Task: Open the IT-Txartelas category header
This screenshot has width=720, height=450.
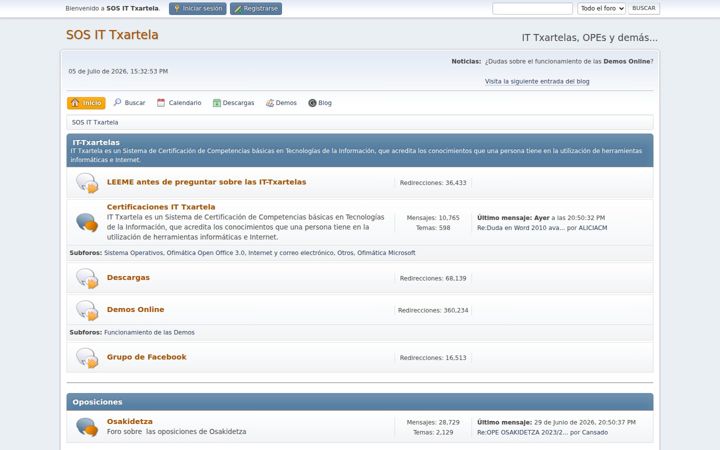Action: click(x=96, y=142)
